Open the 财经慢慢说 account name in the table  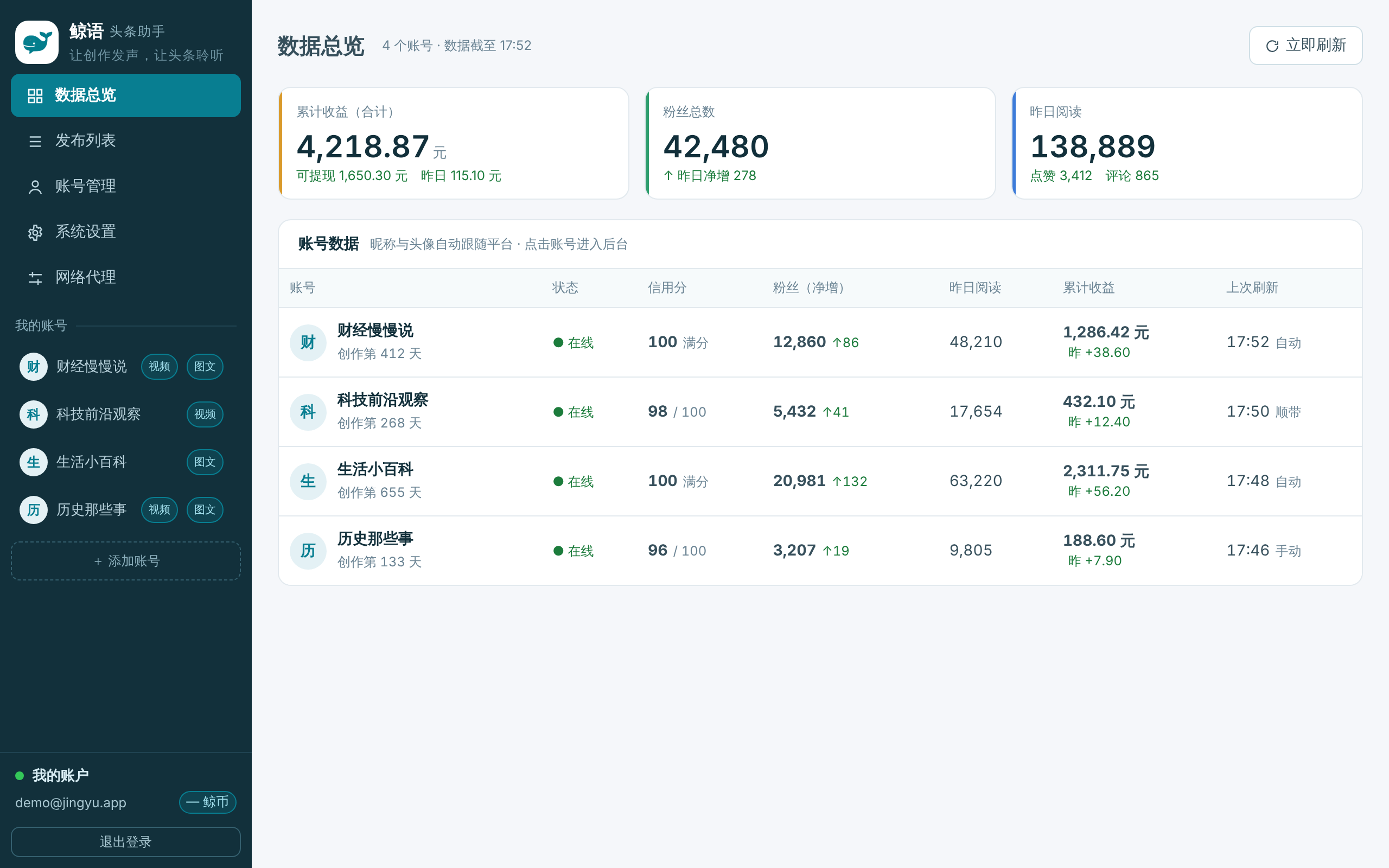pos(375,331)
